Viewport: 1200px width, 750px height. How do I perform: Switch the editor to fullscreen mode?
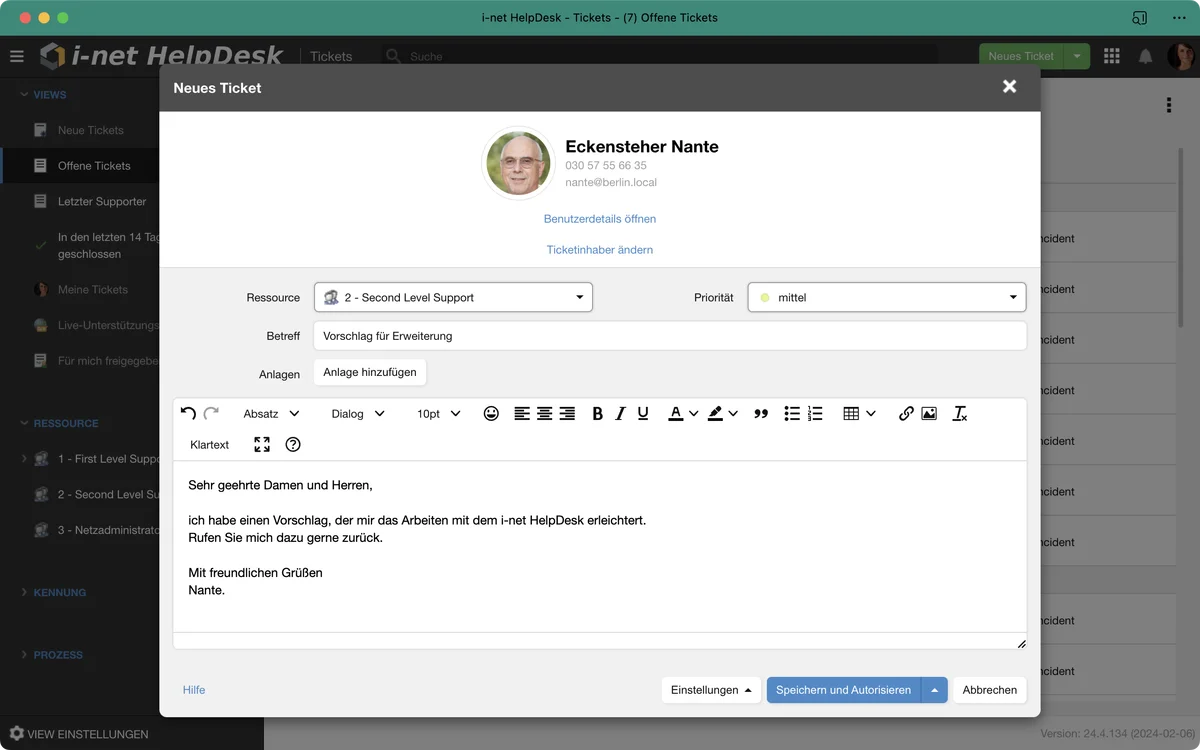tap(262, 444)
